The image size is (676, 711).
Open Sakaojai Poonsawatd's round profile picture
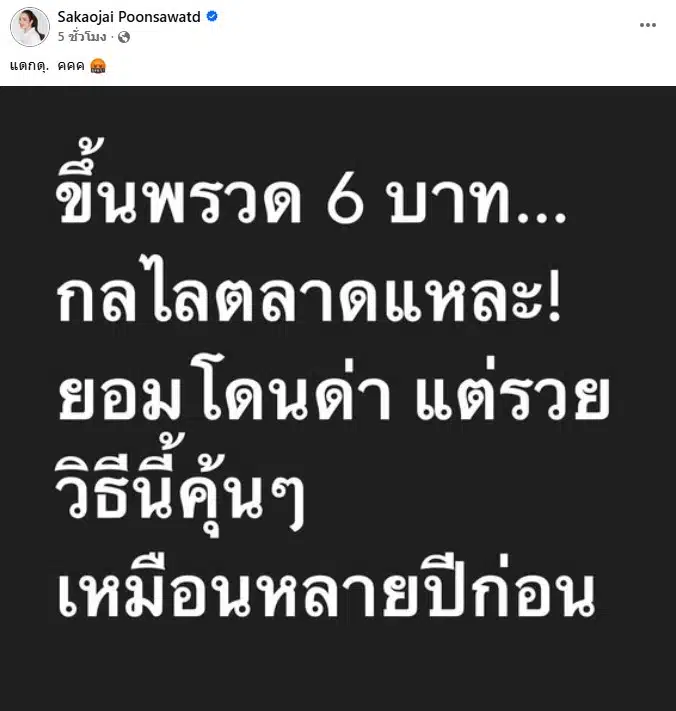(30, 27)
